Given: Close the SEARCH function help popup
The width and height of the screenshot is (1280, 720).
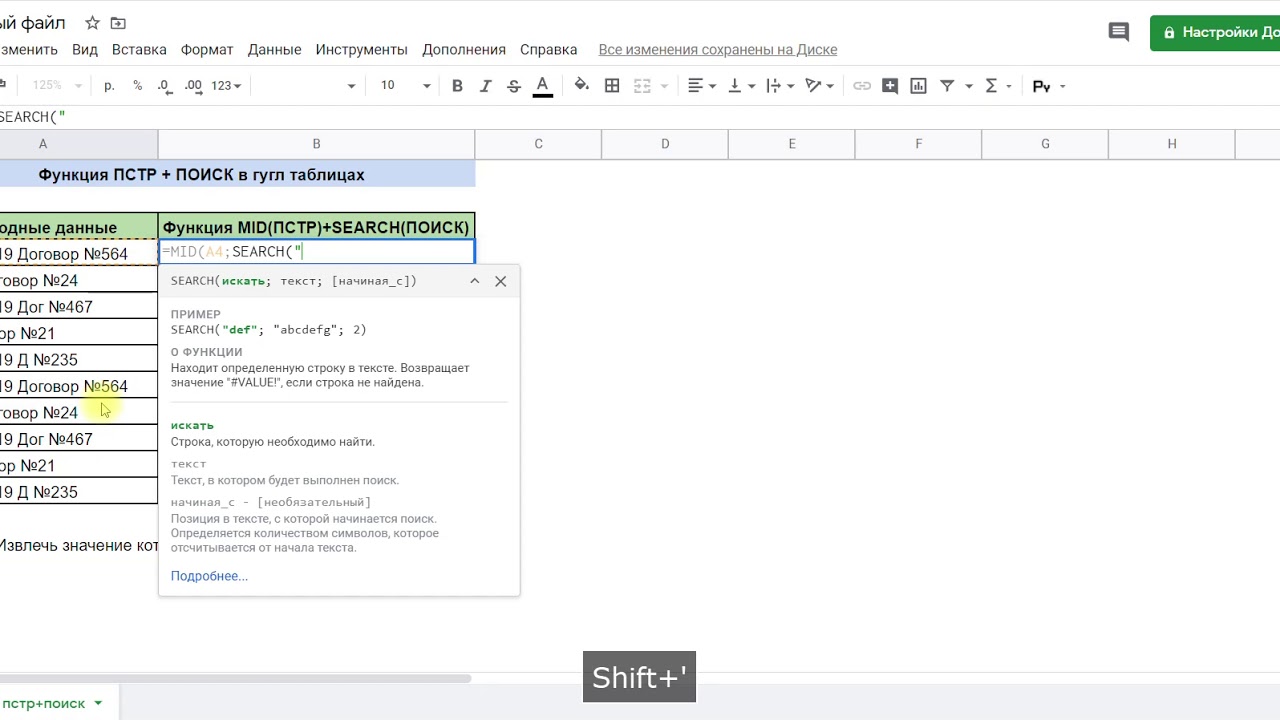Looking at the screenshot, I should pos(501,281).
